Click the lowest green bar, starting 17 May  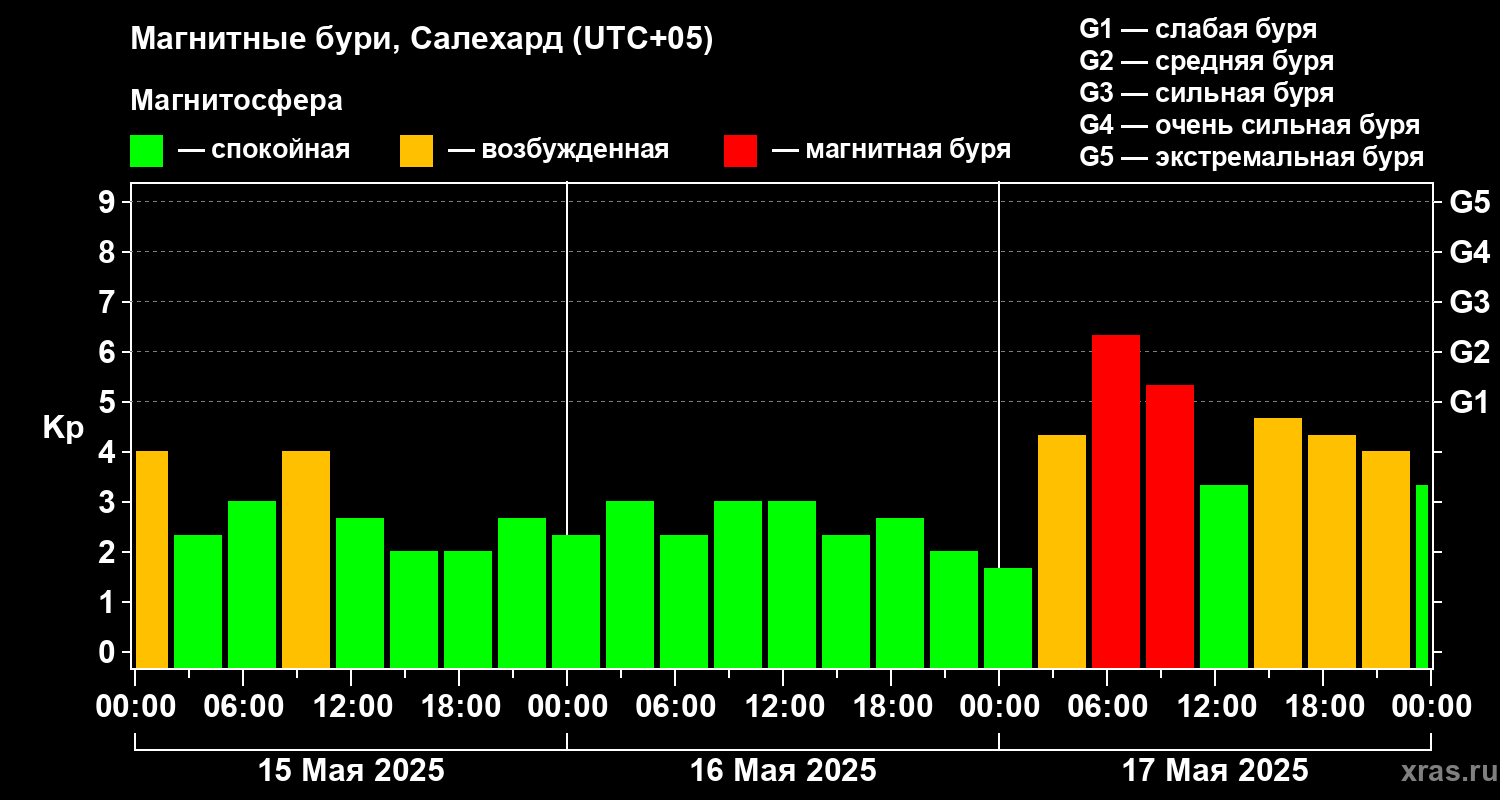point(1008,618)
